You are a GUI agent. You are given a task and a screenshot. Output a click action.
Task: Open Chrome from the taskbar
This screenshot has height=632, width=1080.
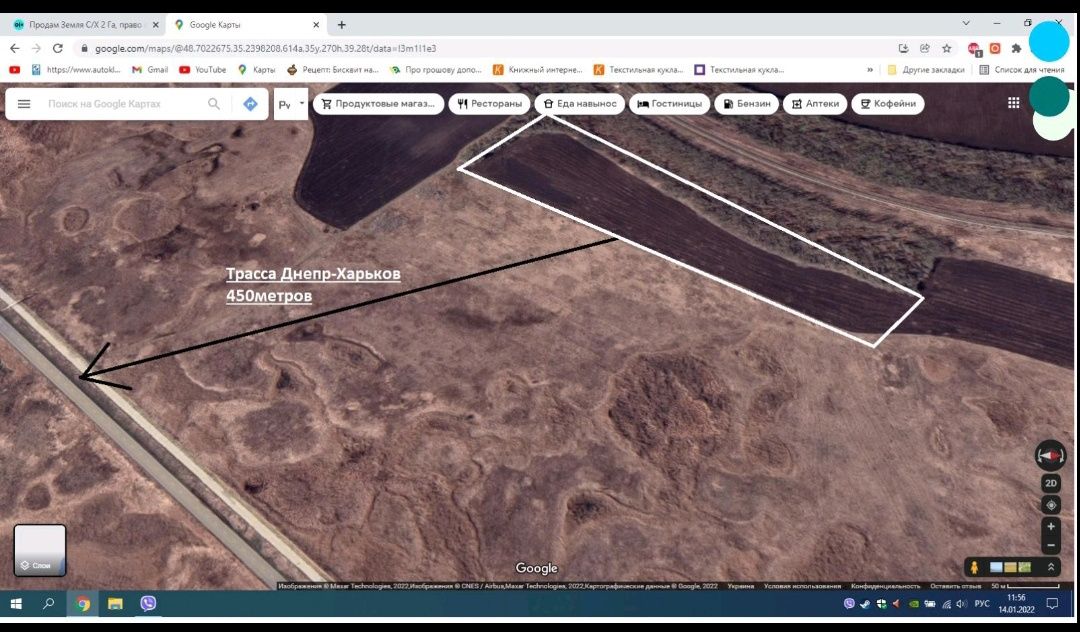pyautogui.click(x=83, y=604)
